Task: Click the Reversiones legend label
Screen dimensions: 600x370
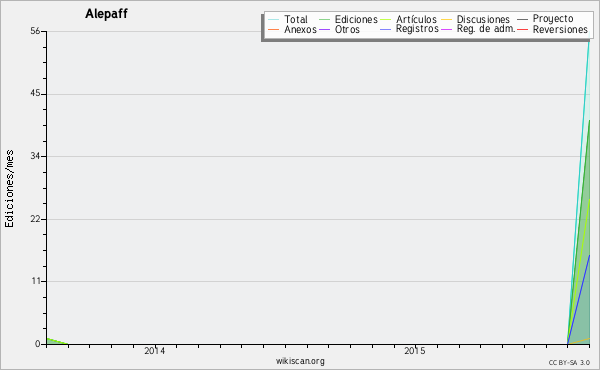Action: 560,29
